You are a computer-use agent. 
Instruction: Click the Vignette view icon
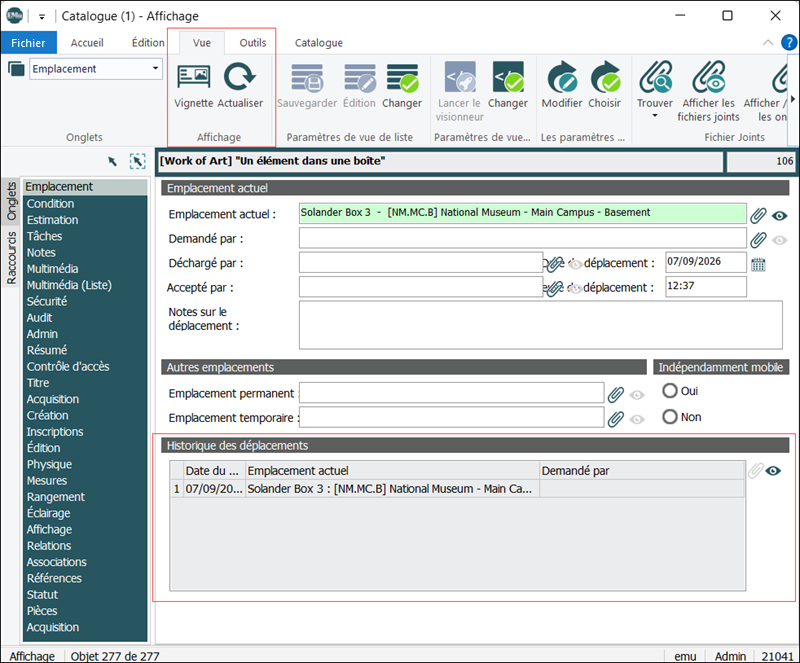[193, 77]
